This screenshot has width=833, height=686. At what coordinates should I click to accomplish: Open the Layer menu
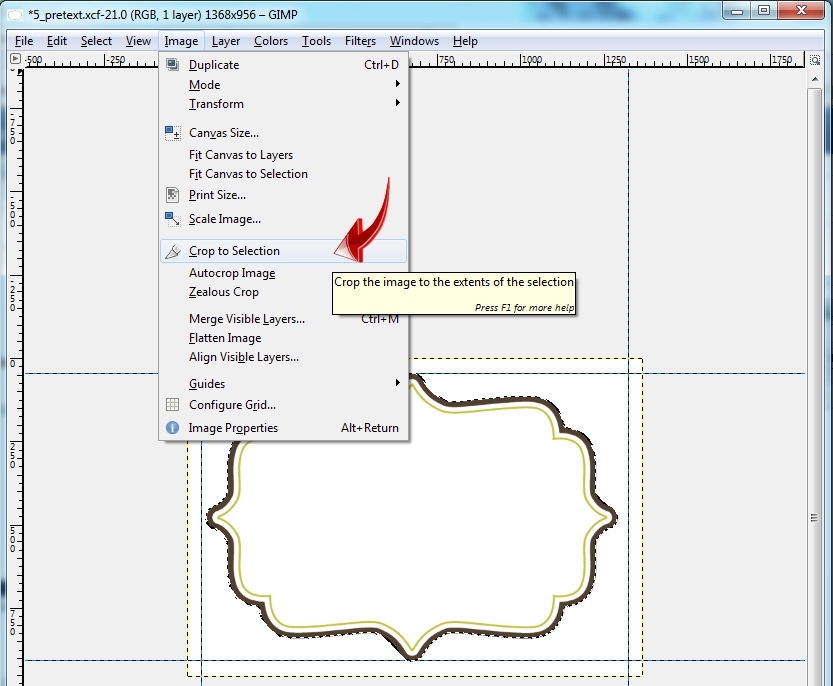[x=225, y=41]
